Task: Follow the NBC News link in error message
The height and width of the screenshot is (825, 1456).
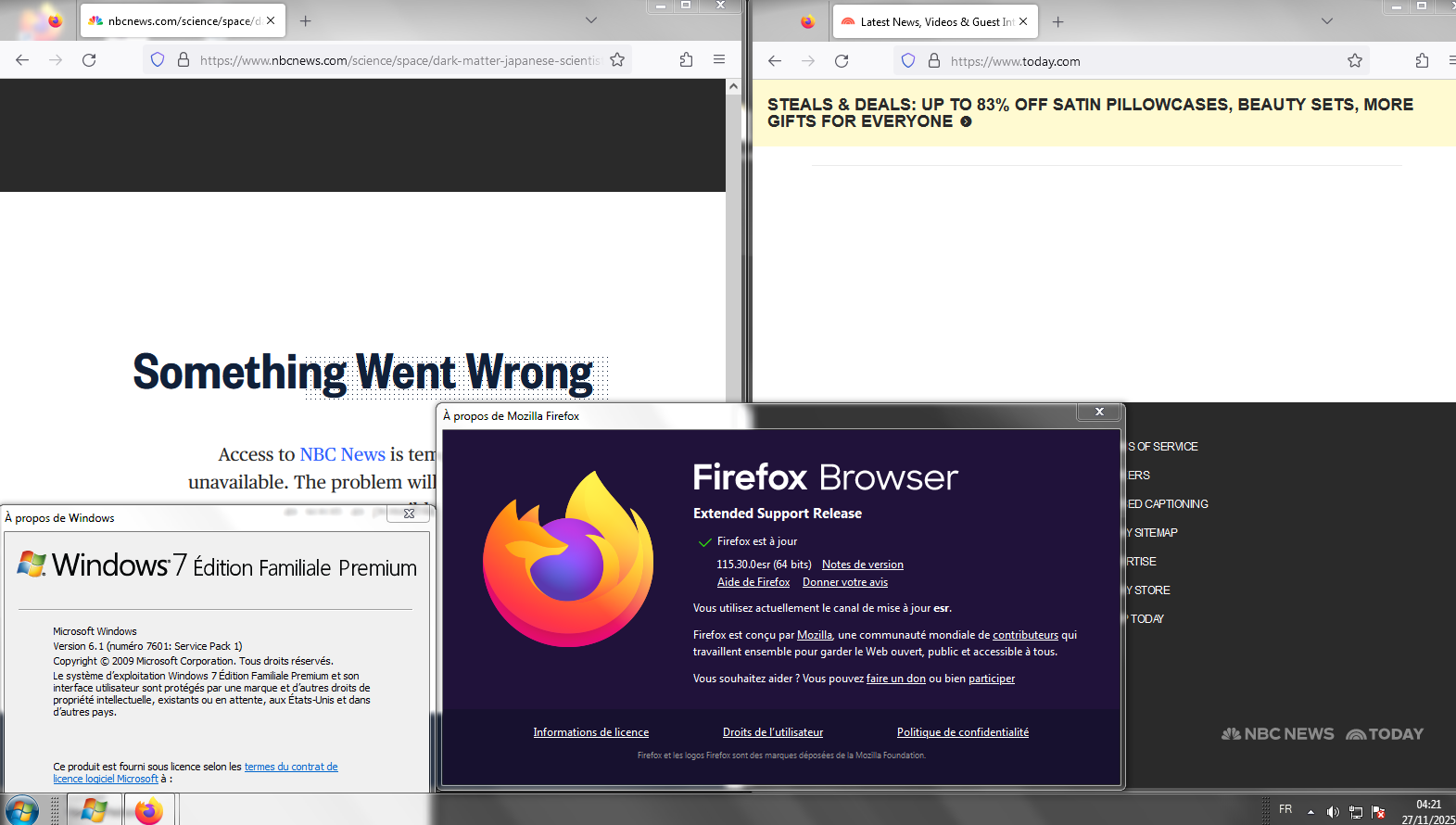Action: (x=342, y=454)
